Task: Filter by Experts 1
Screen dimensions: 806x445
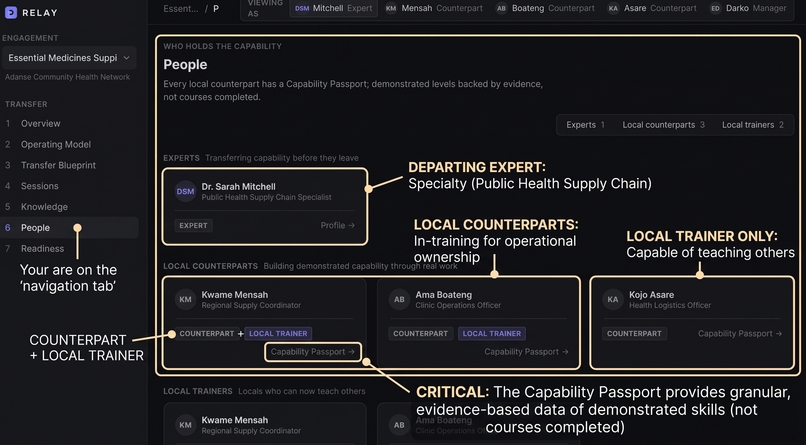Action: pyautogui.click(x=585, y=125)
